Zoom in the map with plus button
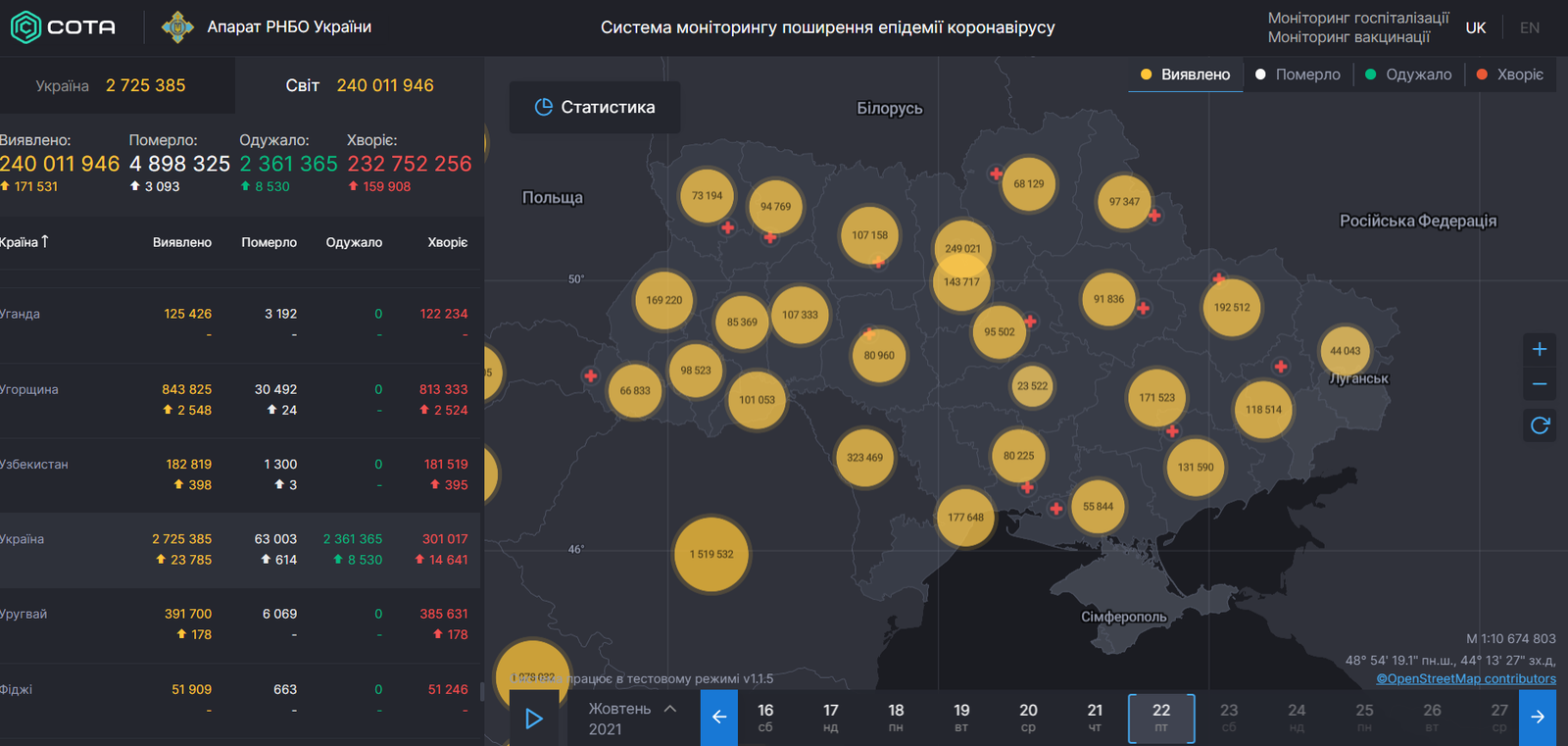 click(x=1540, y=350)
